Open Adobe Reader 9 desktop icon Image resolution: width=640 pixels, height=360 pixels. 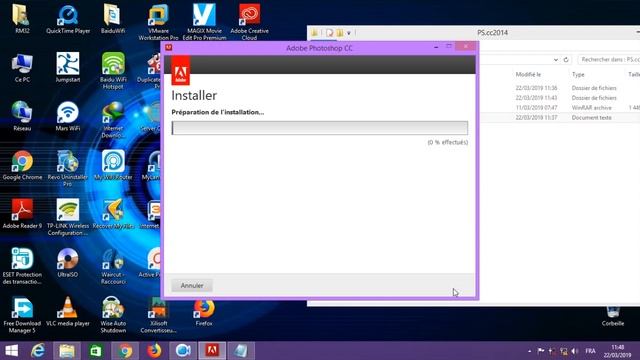click(x=22, y=214)
